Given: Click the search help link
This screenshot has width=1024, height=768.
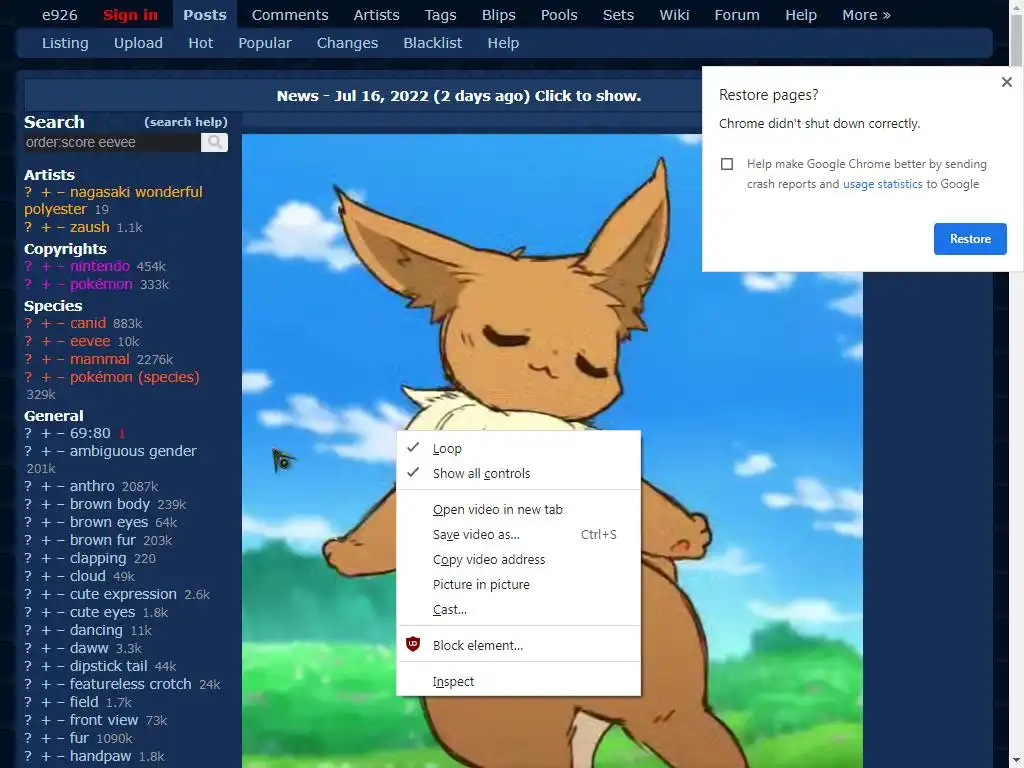Looking at the screenshot, I should pyautogui.click(x=185, y=122).
